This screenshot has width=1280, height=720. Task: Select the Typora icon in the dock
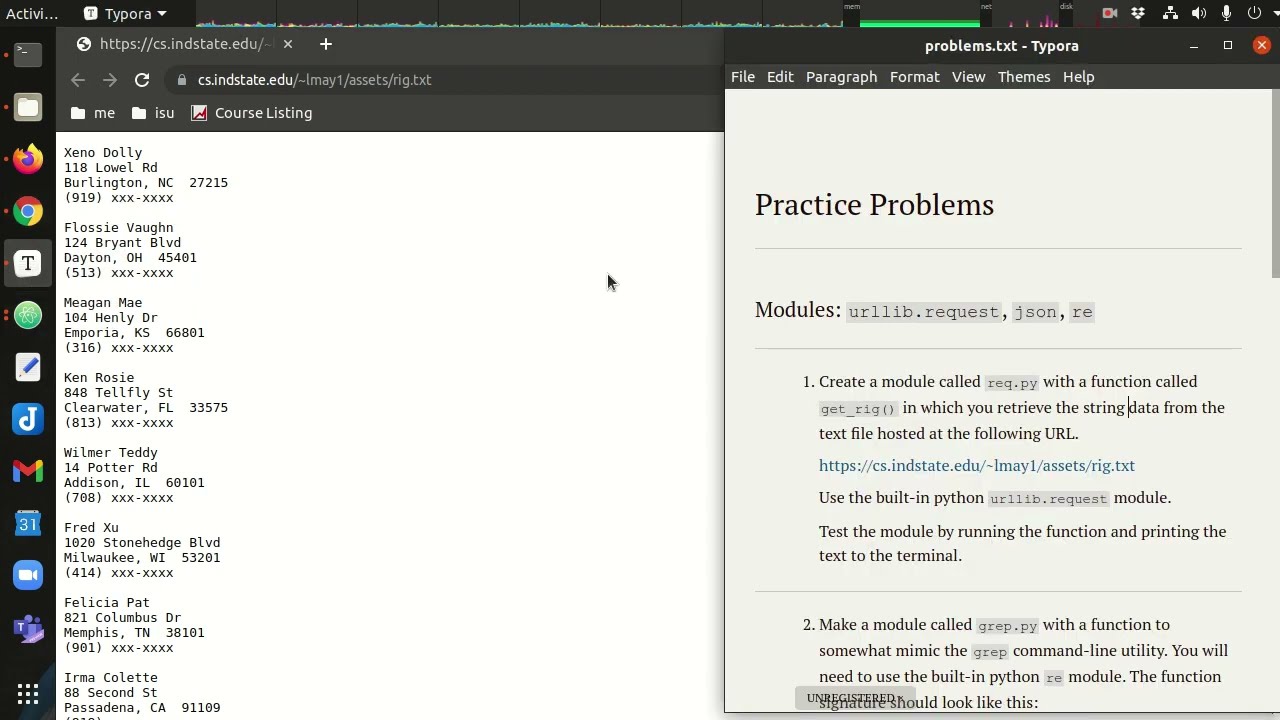pyautogui.click(x=28, y=263)
